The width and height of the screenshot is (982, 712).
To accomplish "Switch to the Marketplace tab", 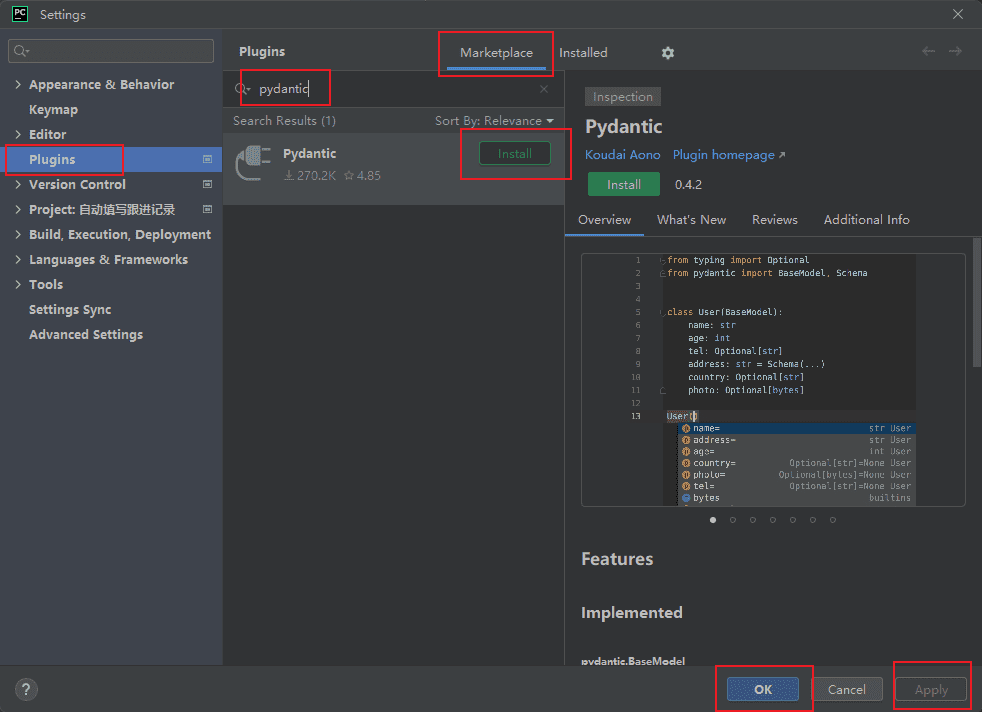I will [x=496, y=53].
